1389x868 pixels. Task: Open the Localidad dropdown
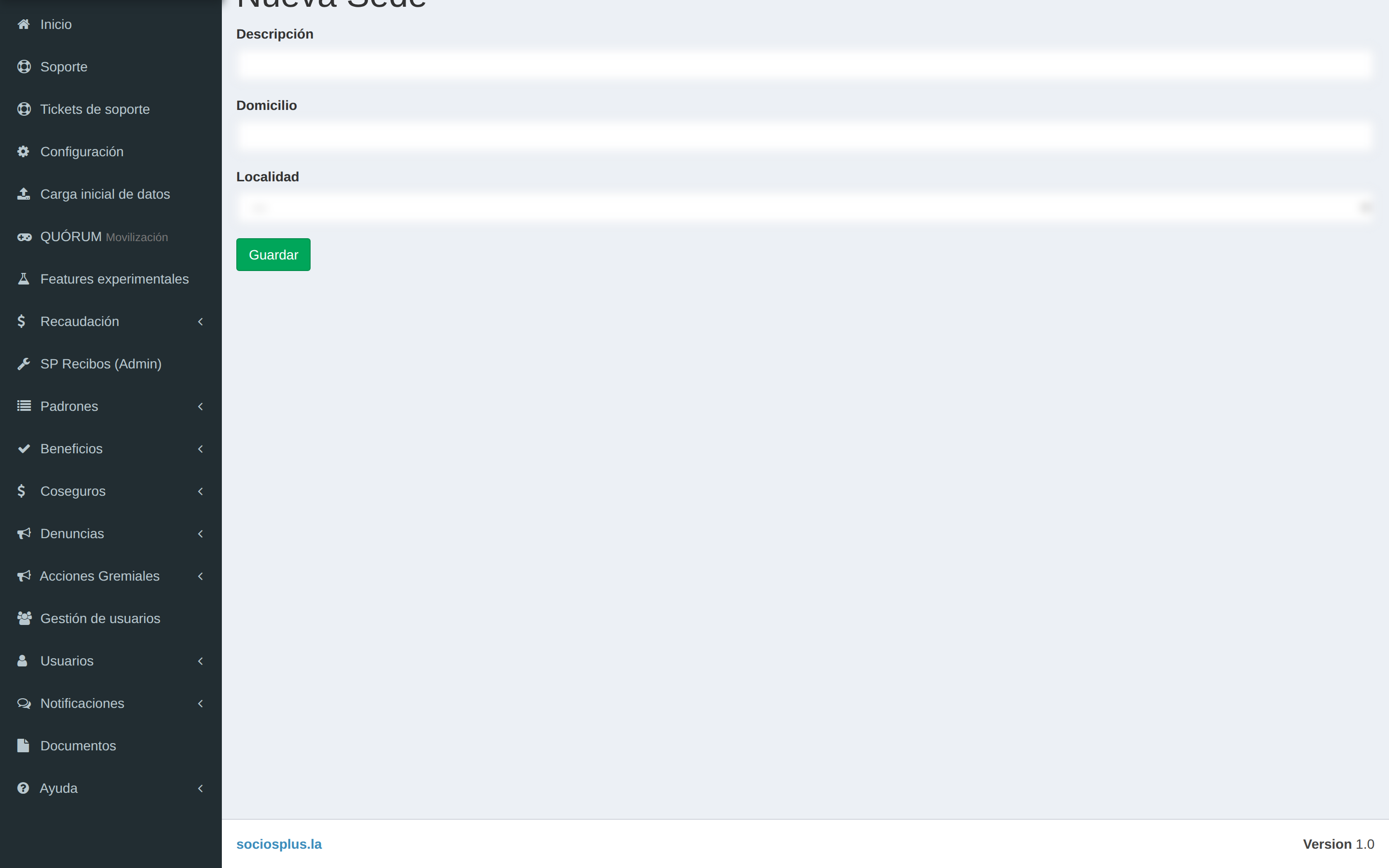click(x=804, y=207)
